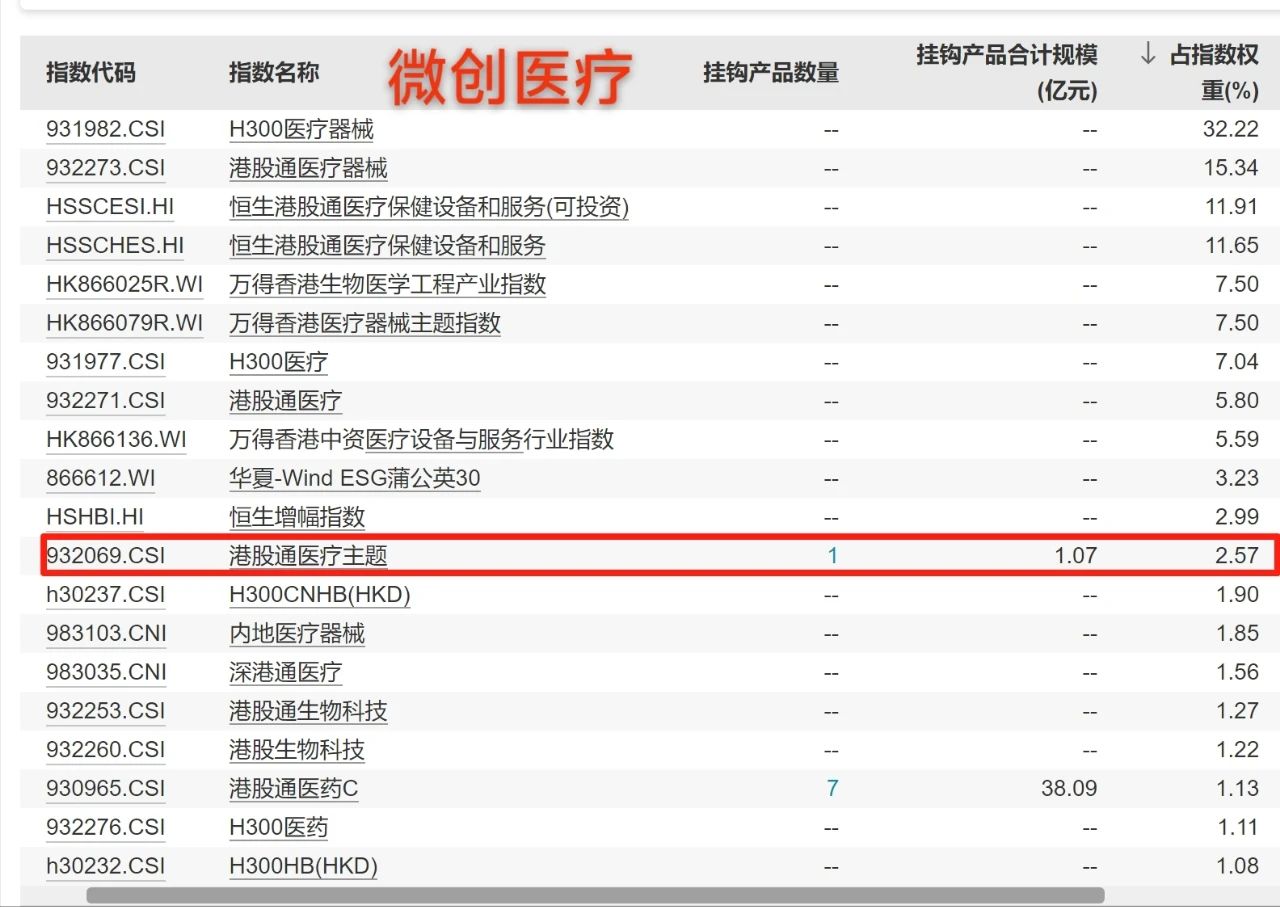Open index code HSSCHES.HI
The image size is (1280, 907).
[x=115, y=245]
